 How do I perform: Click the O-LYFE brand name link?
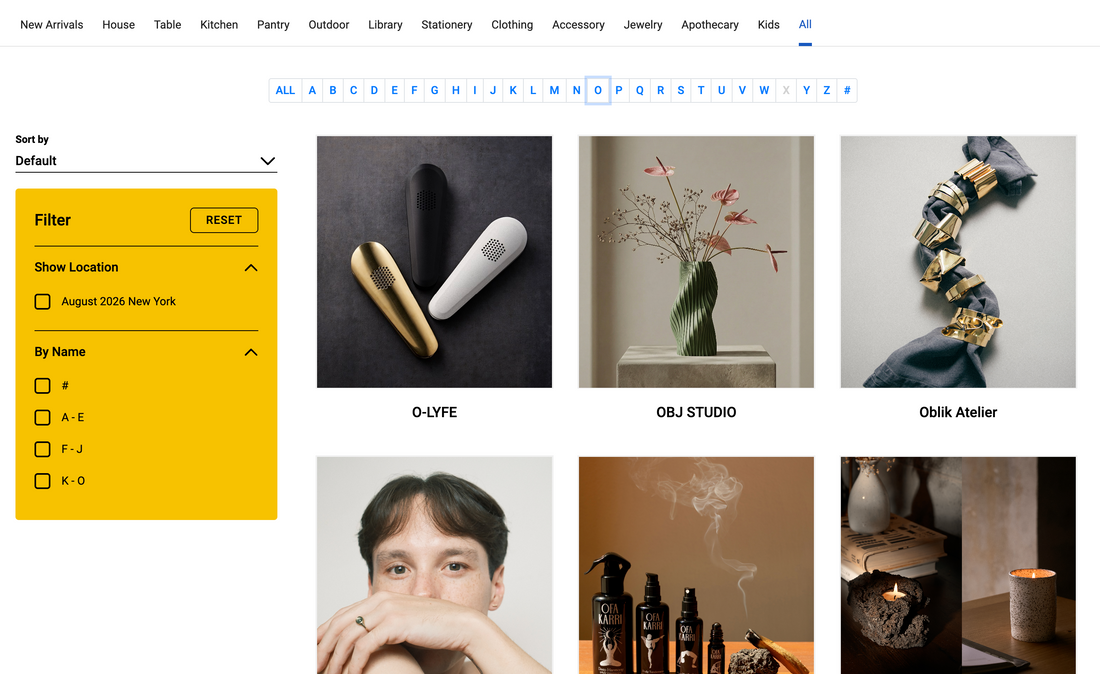[x=434, y=412]
